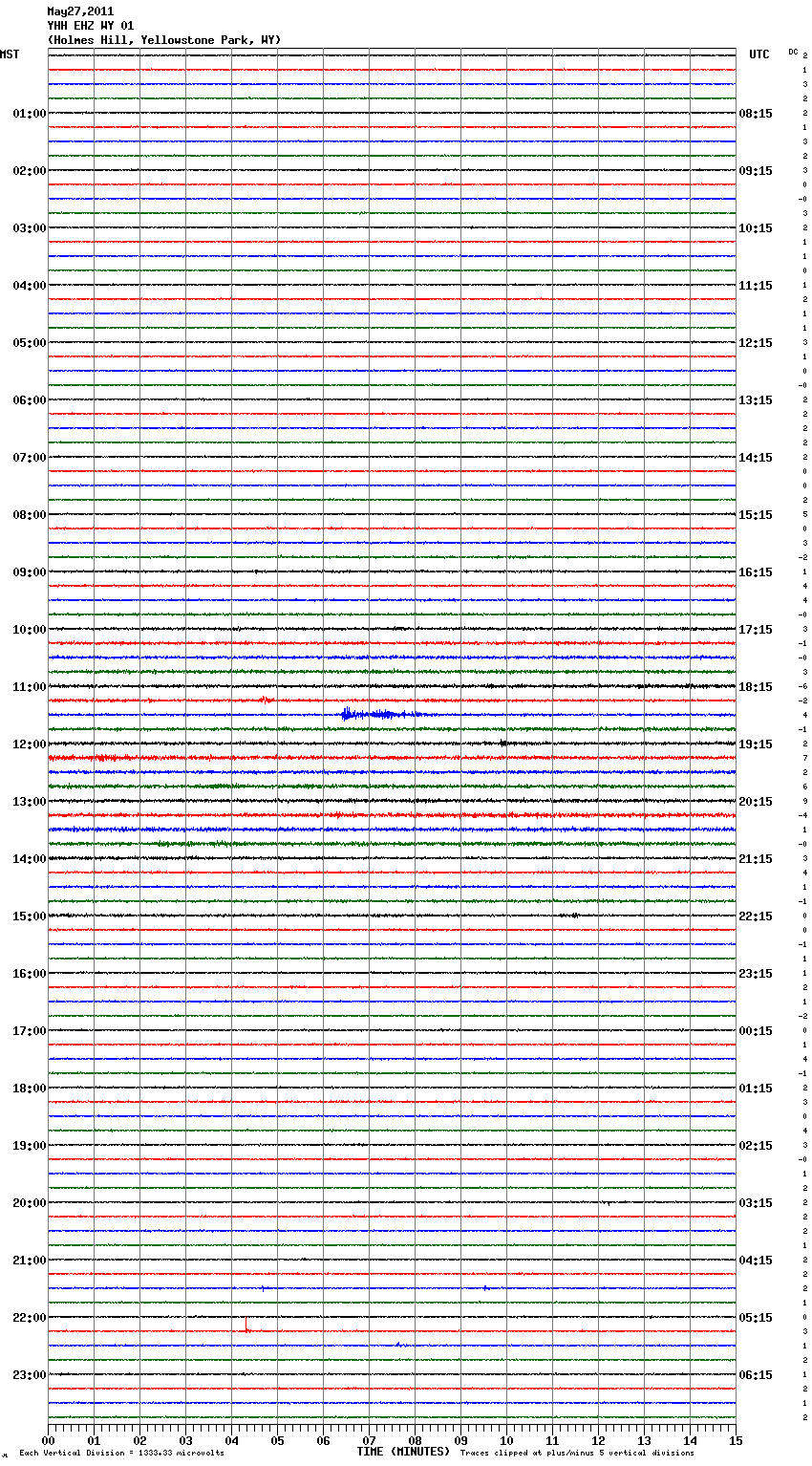This screenshot has height=1466, width=812.
Task: Click the TIME (MINUTES) axis title
Action: (x=403, y=1452)
